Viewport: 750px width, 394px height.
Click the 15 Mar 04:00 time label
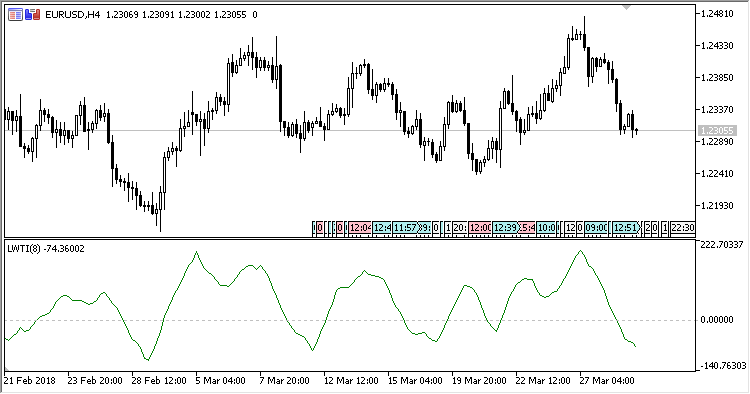coord(415,381)
